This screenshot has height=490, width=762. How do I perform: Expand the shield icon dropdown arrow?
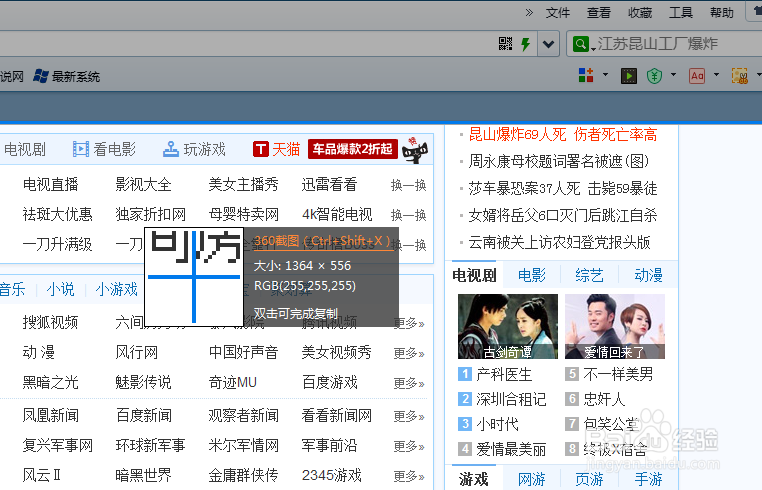(673, 75)
